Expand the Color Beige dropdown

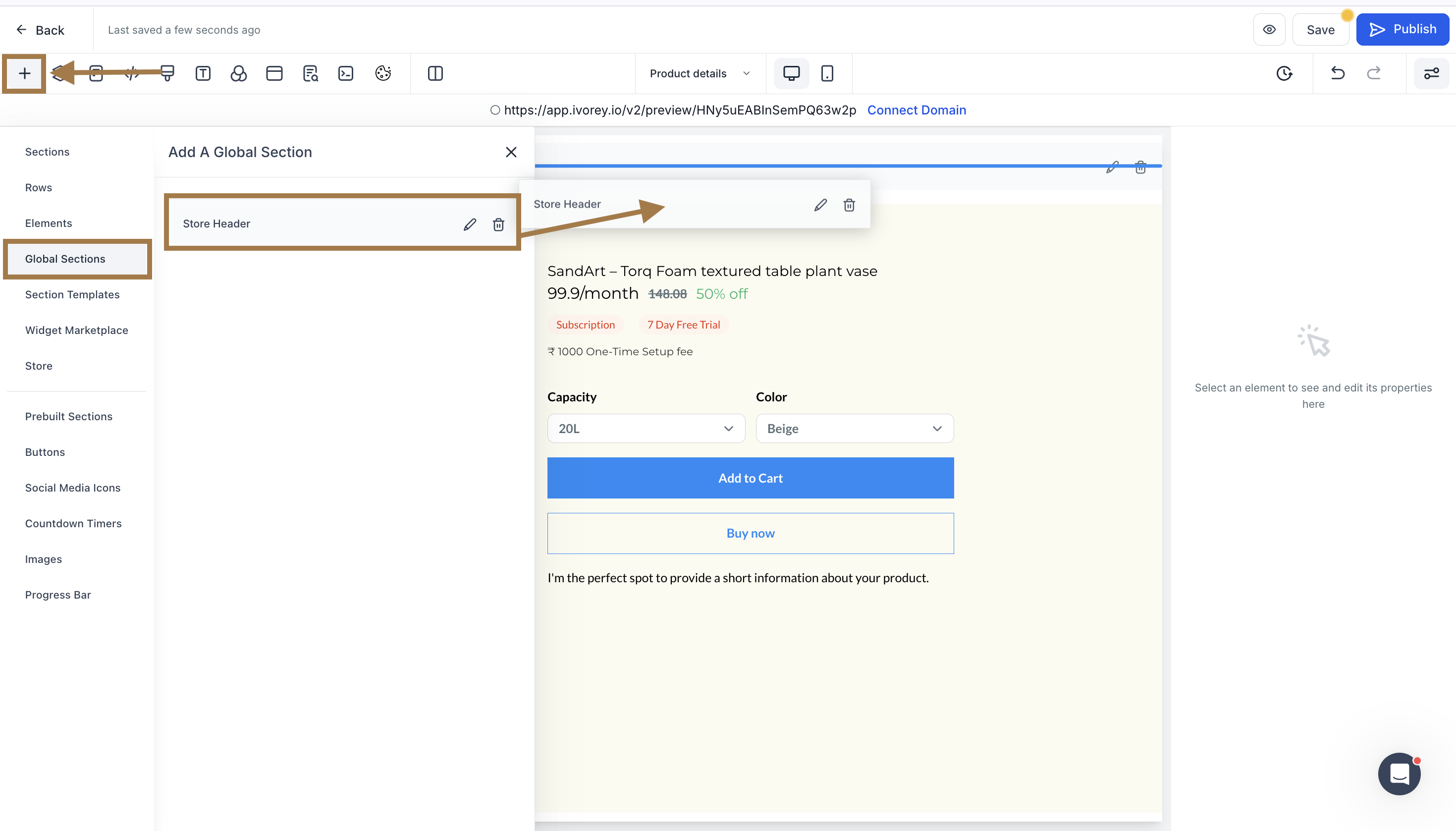pyautogui.click(x=854, y=429)
